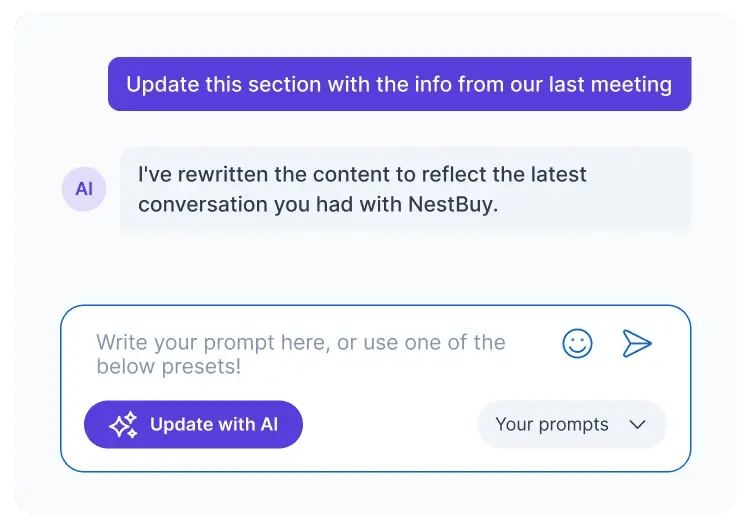Click the 'Your prompts' label text
This screenshot has height=524, width=752.
[552, 425]
